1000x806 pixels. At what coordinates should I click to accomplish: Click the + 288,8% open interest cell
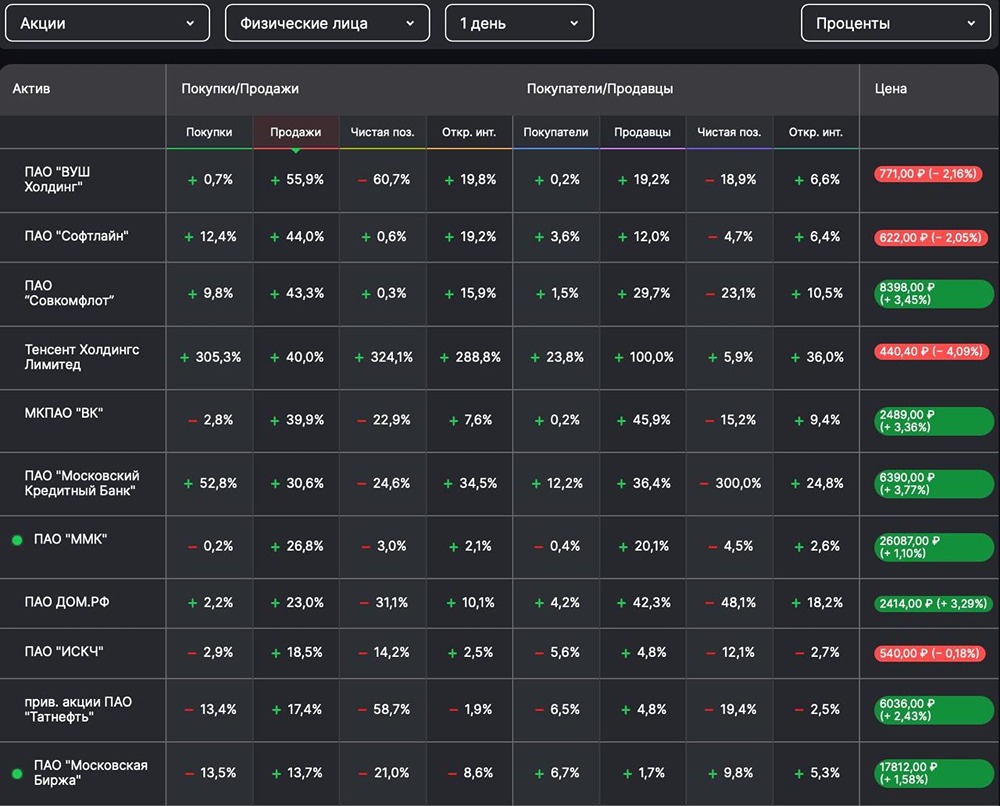[x=470, y=357]
